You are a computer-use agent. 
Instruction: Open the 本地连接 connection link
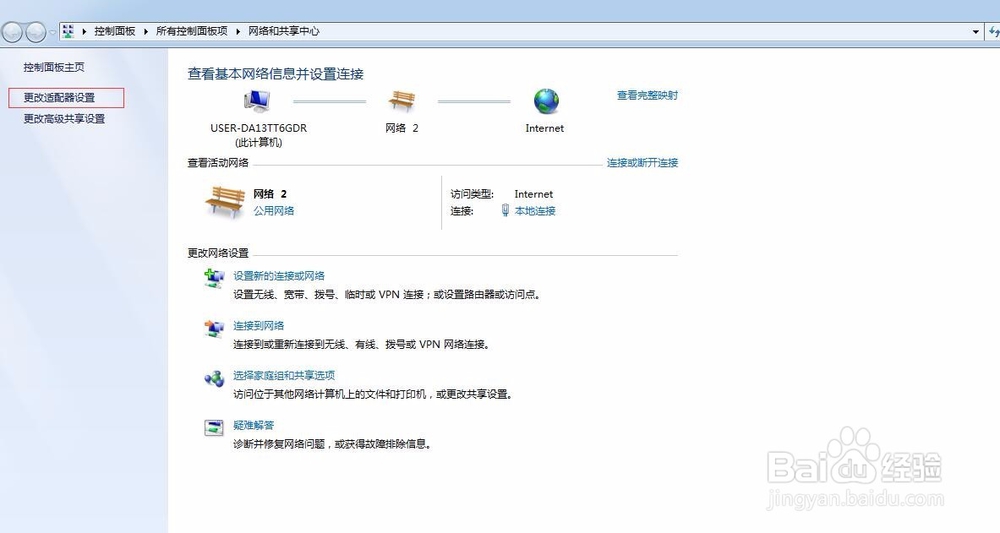pyautogui.click(x=535, y=210)
